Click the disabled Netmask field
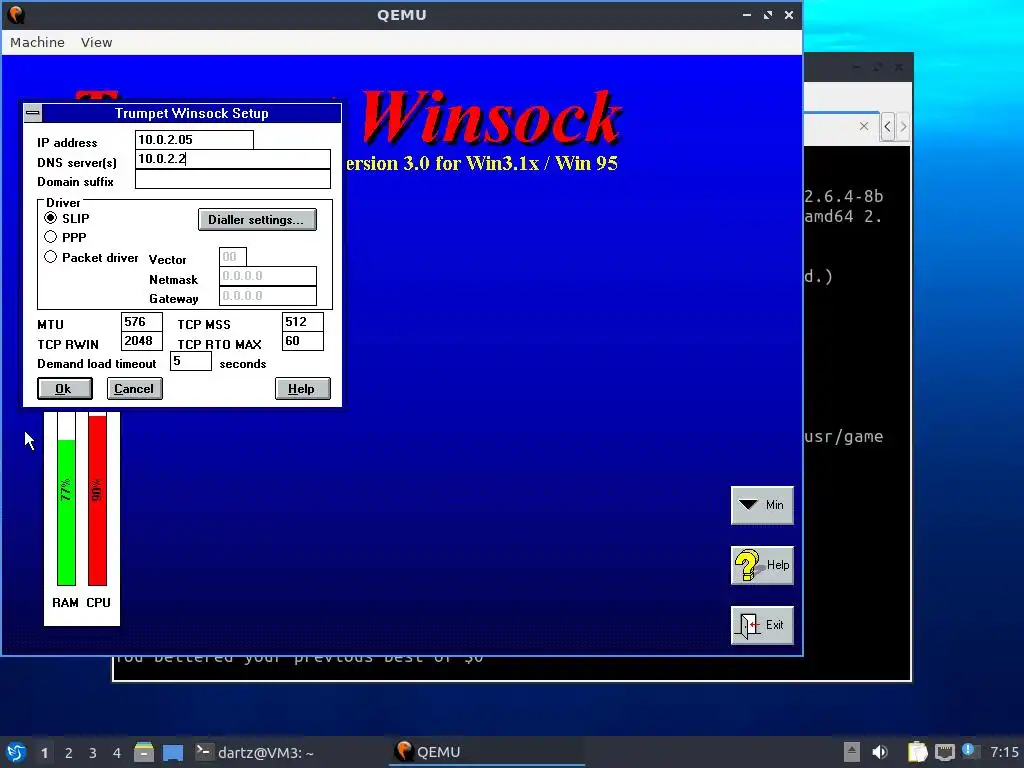 pos(268,276)
